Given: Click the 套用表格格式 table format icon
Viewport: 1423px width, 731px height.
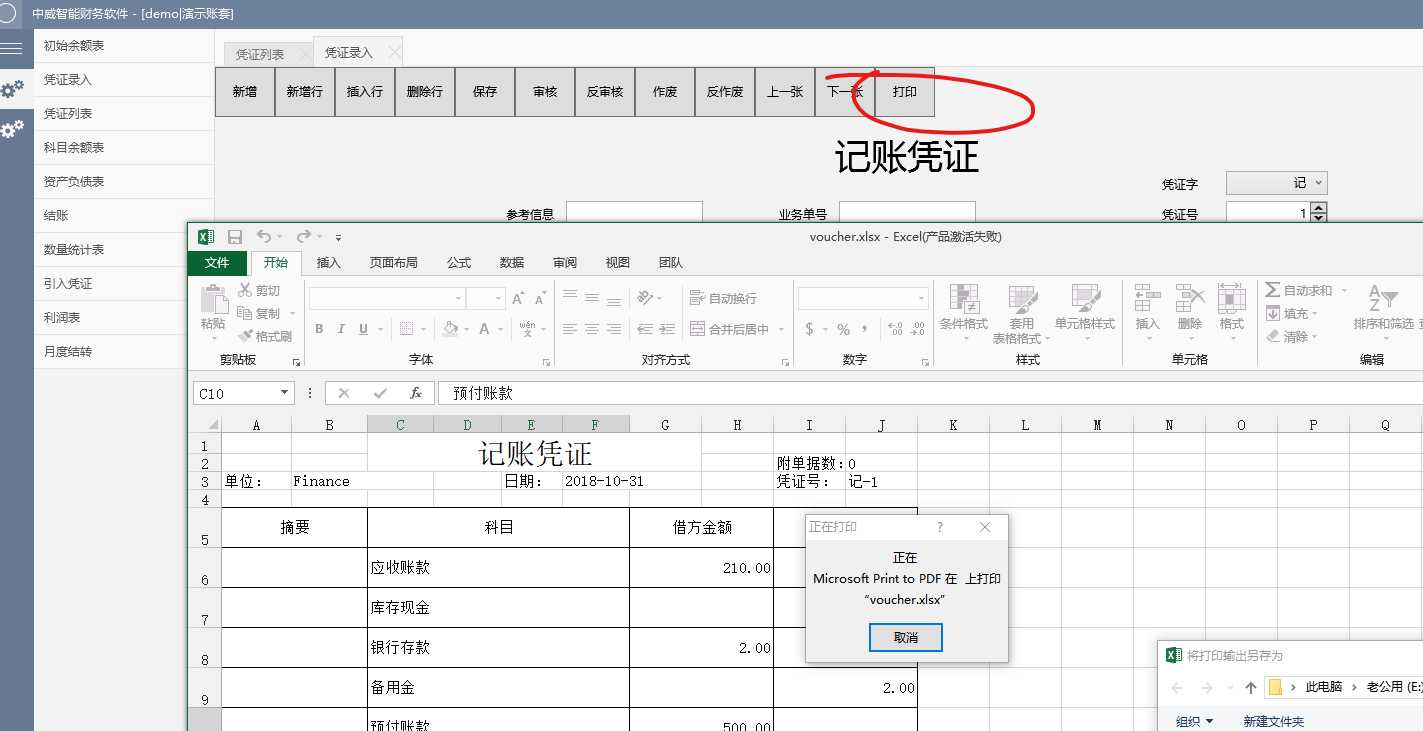Looking at the screenshot, I should (1022, 298).
